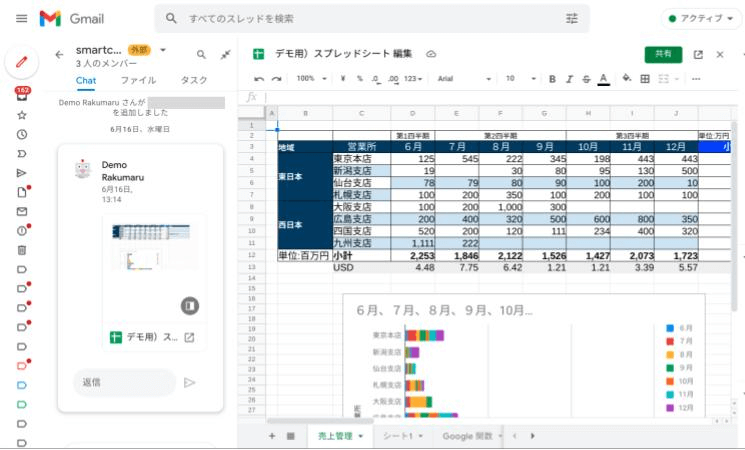Click the formula bar input

coord(499,97)
